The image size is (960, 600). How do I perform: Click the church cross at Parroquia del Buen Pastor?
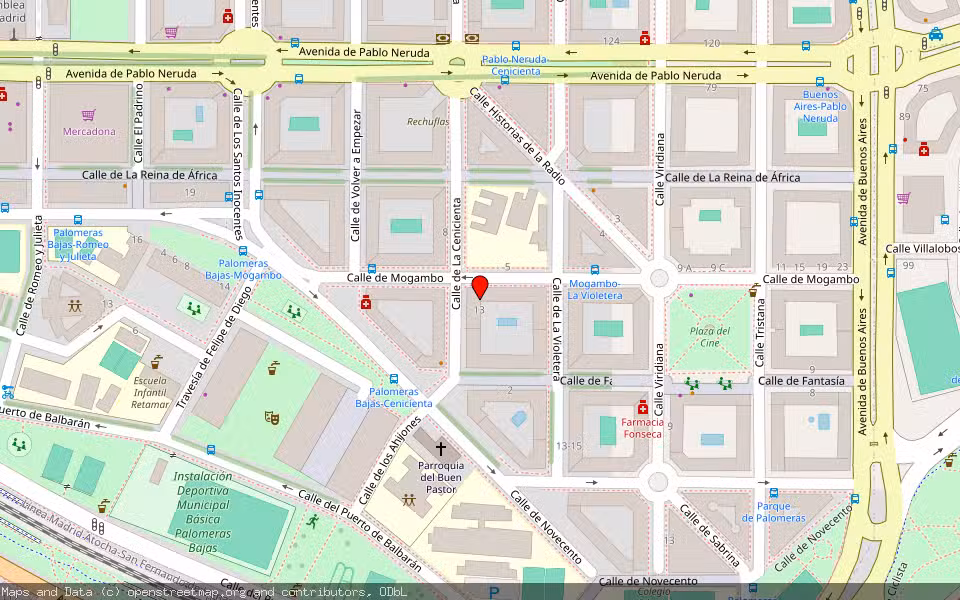pyautogui.click(x=441, y=448)
